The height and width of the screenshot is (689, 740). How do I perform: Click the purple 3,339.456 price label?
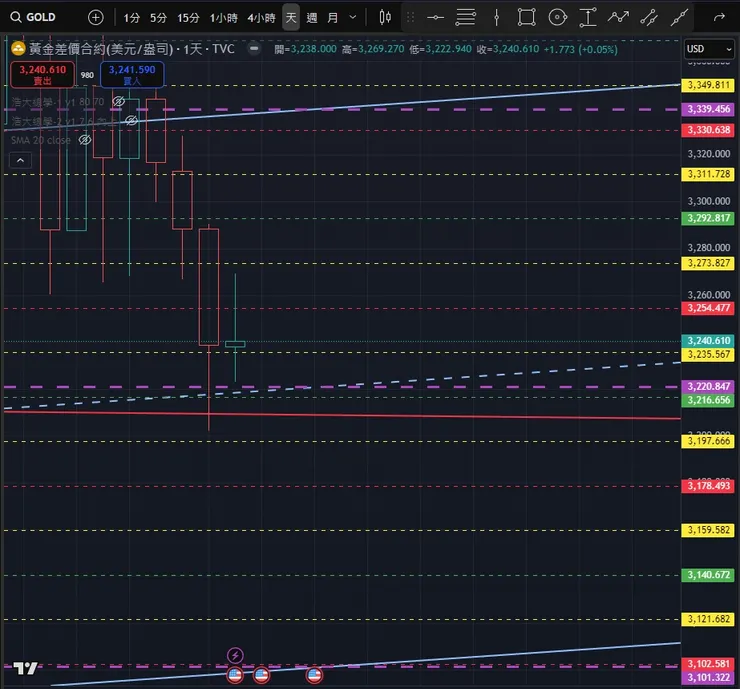click(708, 109)
